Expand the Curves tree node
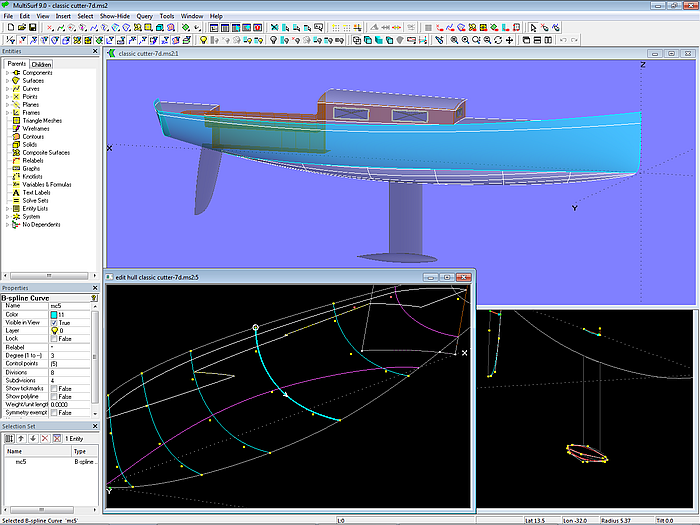 (x=7, y=89)
